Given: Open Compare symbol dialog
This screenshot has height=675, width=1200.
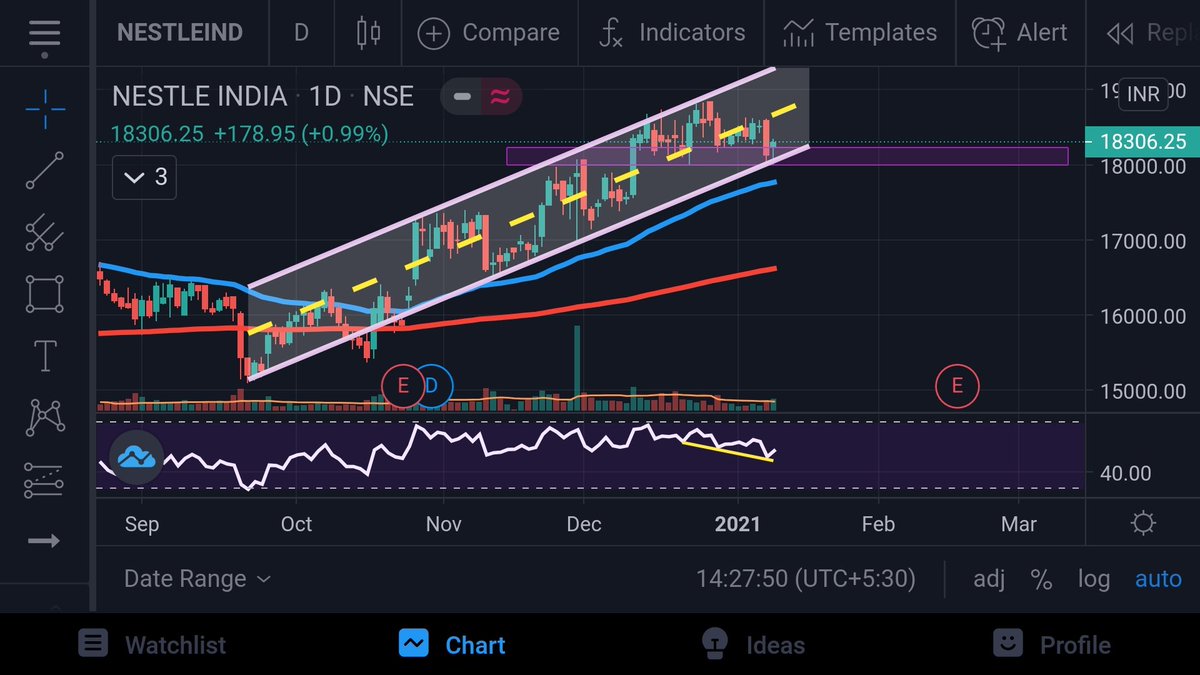Looking at the screenshot, I should click(x=488, y=32).
